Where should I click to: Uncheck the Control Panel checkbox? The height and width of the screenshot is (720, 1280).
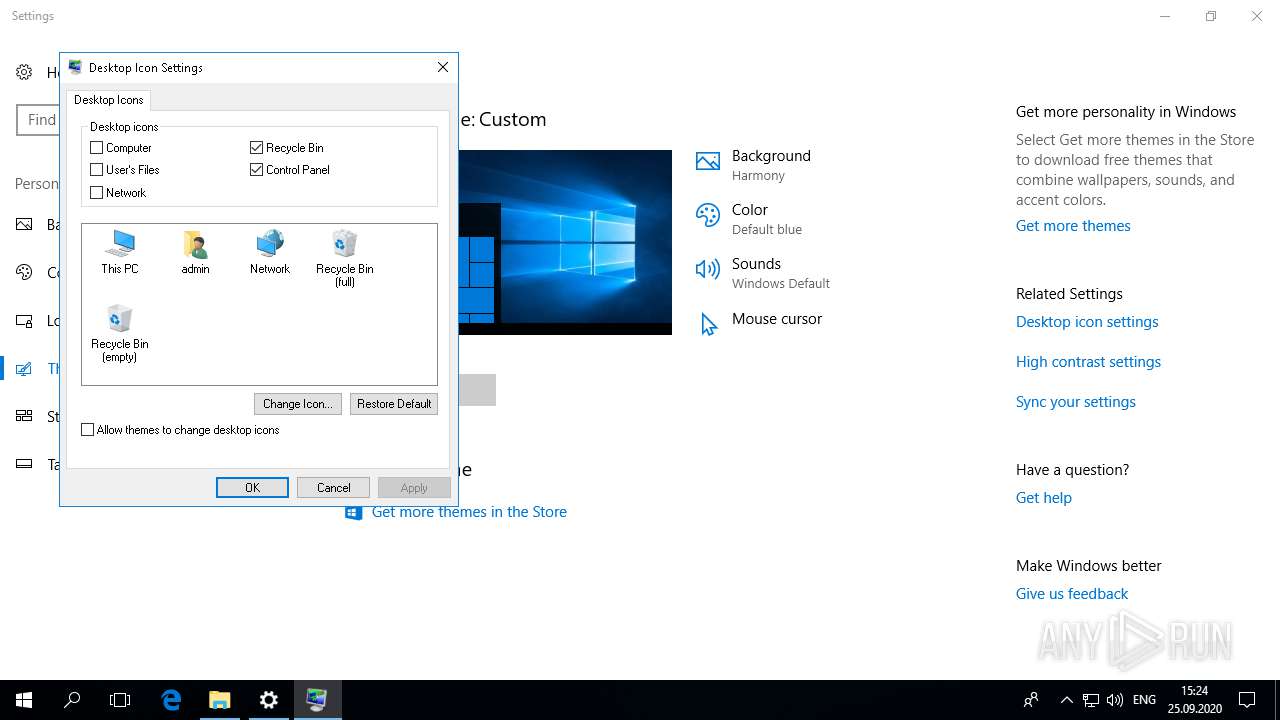coord(257,170)
